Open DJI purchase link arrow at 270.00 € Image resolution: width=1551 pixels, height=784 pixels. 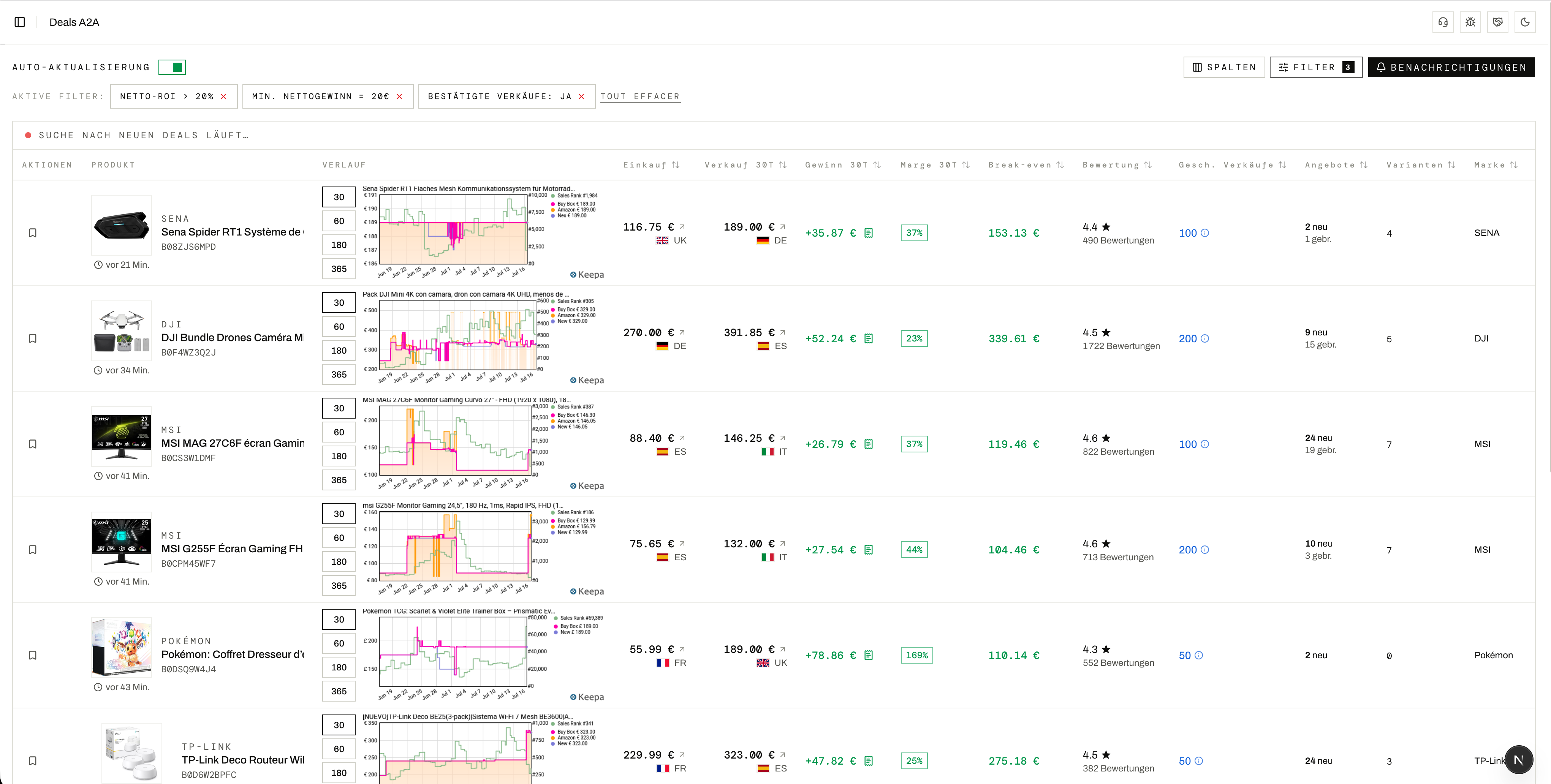[x=682, y=332]
